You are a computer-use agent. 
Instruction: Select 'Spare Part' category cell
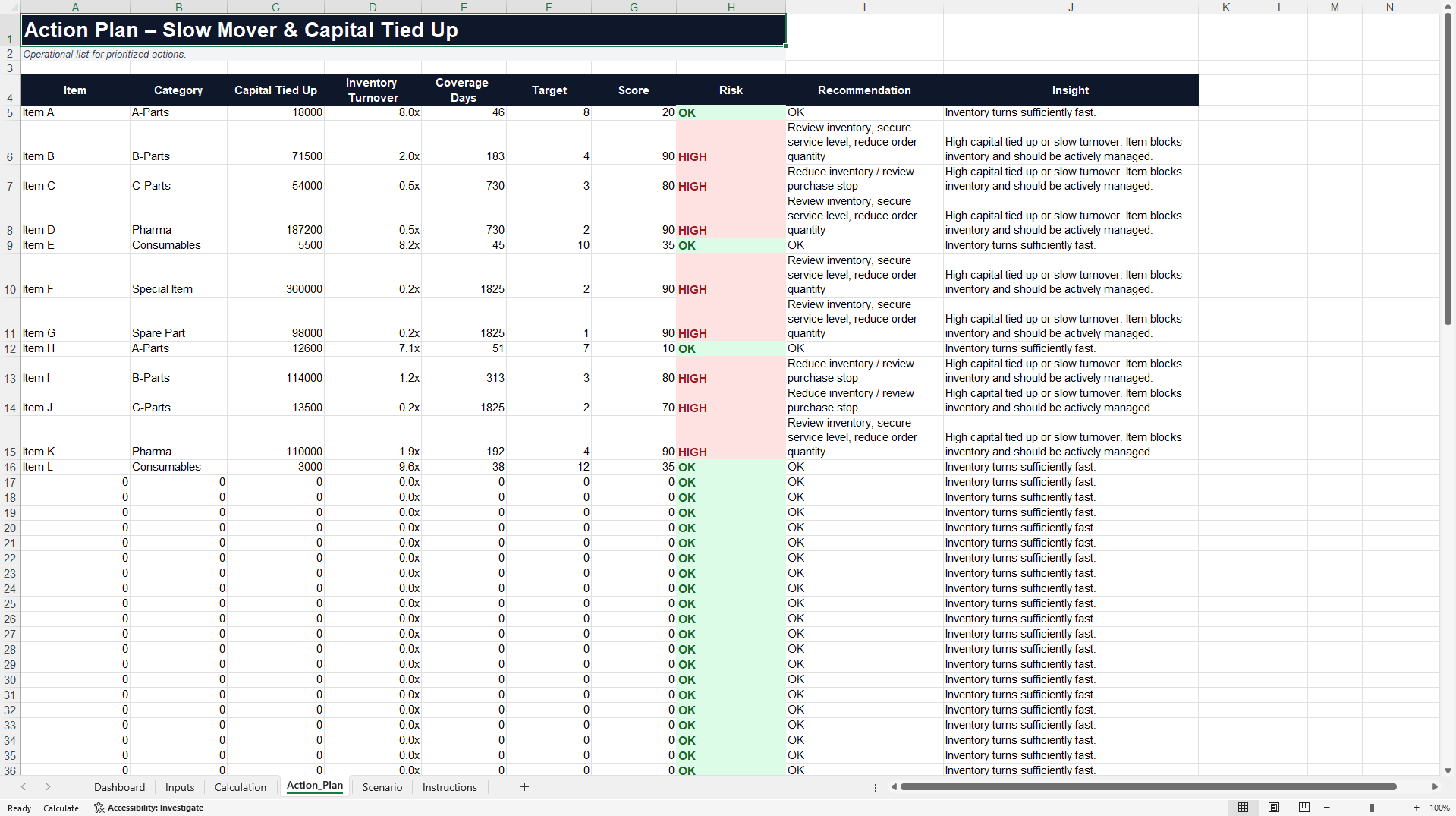178,320
